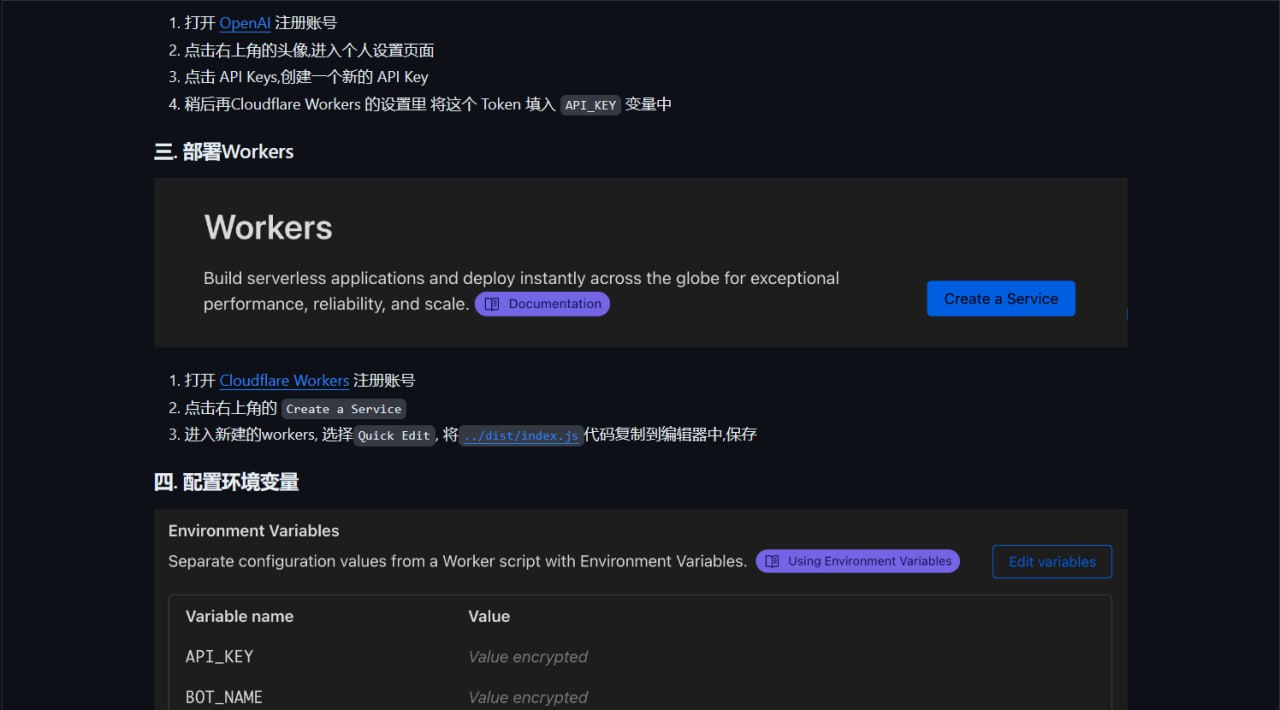Click the 三. 部署Workers heading

[x=224, y=152]
